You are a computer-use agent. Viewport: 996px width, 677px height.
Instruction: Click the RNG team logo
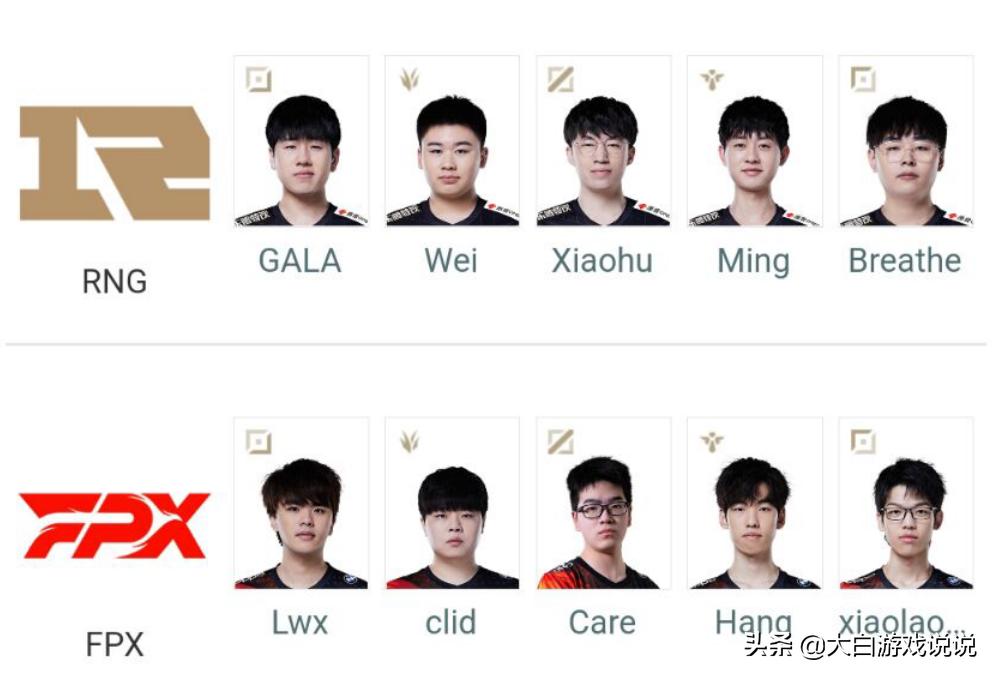pyautogui.click(x=115, y=163)
